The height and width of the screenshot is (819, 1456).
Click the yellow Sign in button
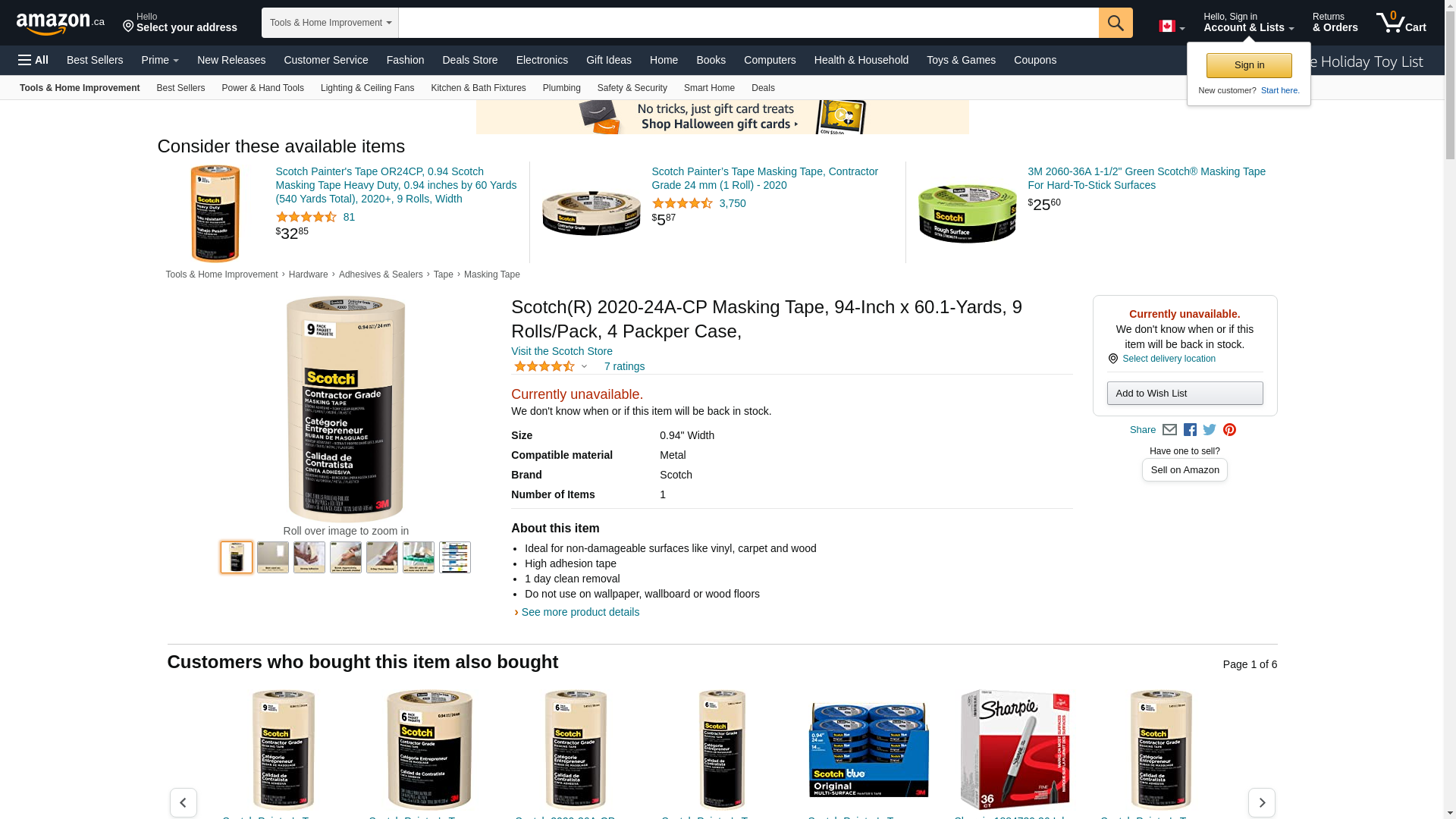pos(1249,65)
